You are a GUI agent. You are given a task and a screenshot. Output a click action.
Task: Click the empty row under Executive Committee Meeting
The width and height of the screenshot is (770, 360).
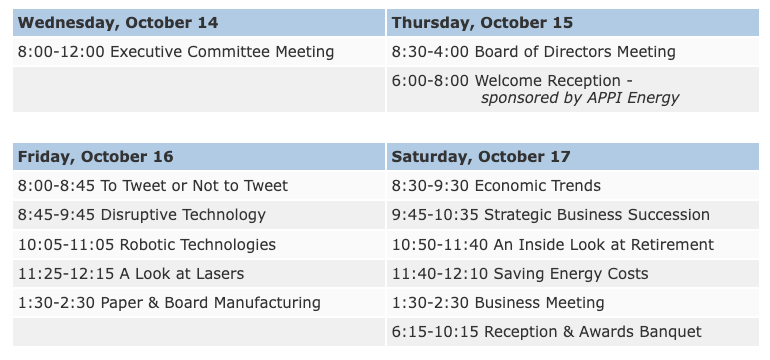[x=199, y=89]
